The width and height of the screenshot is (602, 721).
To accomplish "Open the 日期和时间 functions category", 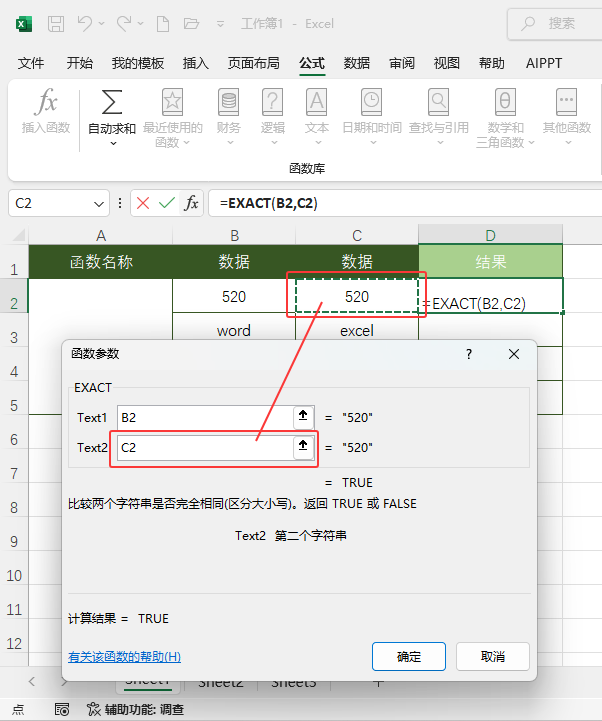I will coord(372,117).
